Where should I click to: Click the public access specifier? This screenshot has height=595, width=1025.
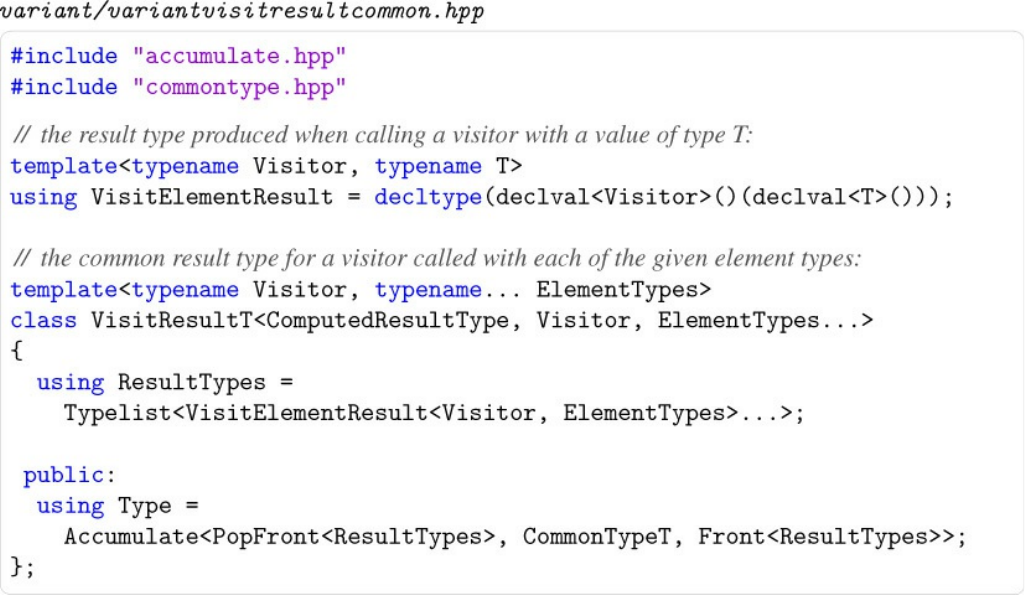pos(63,474)
